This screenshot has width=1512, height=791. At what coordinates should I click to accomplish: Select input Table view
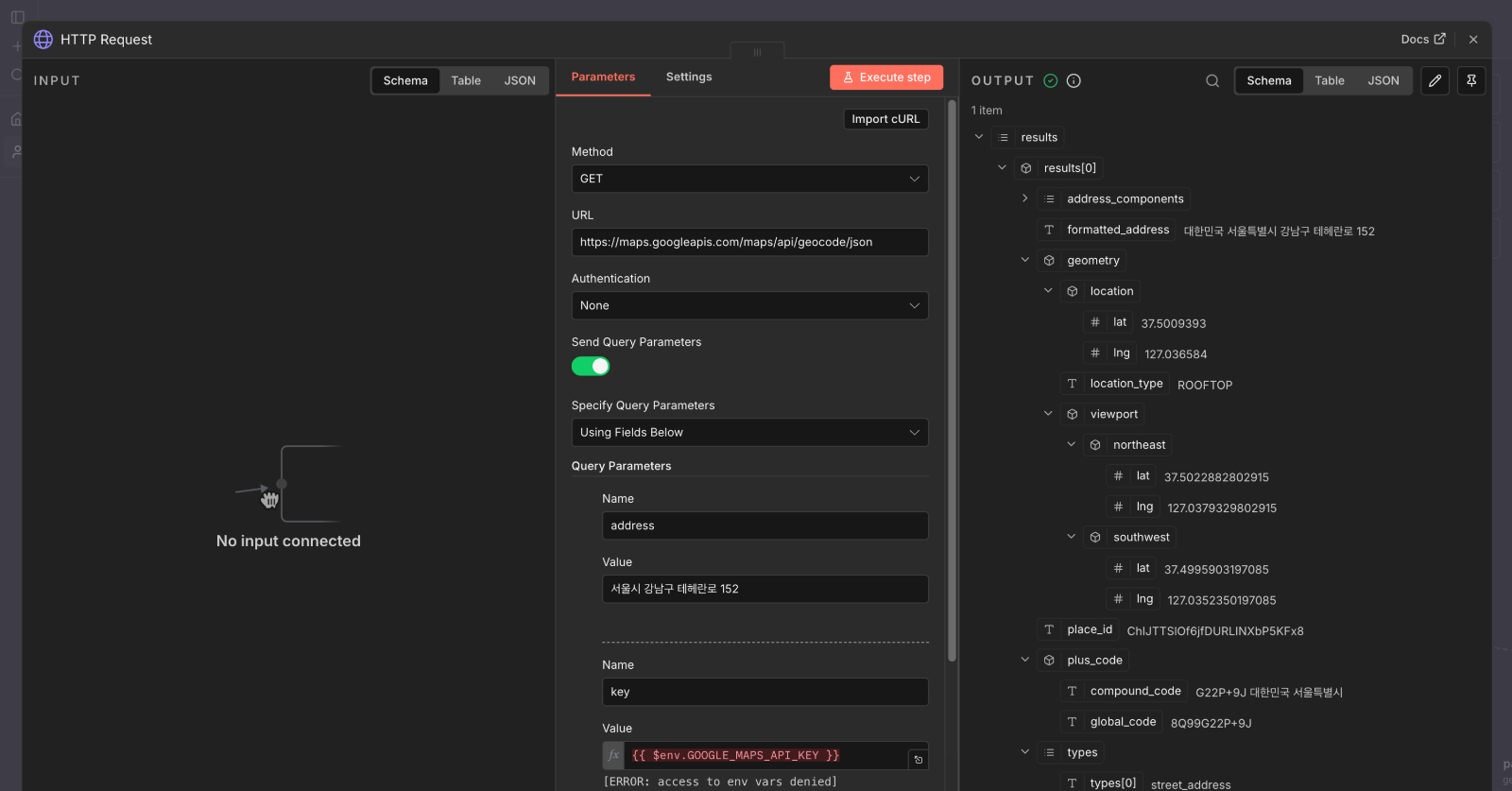coord(466,80)
